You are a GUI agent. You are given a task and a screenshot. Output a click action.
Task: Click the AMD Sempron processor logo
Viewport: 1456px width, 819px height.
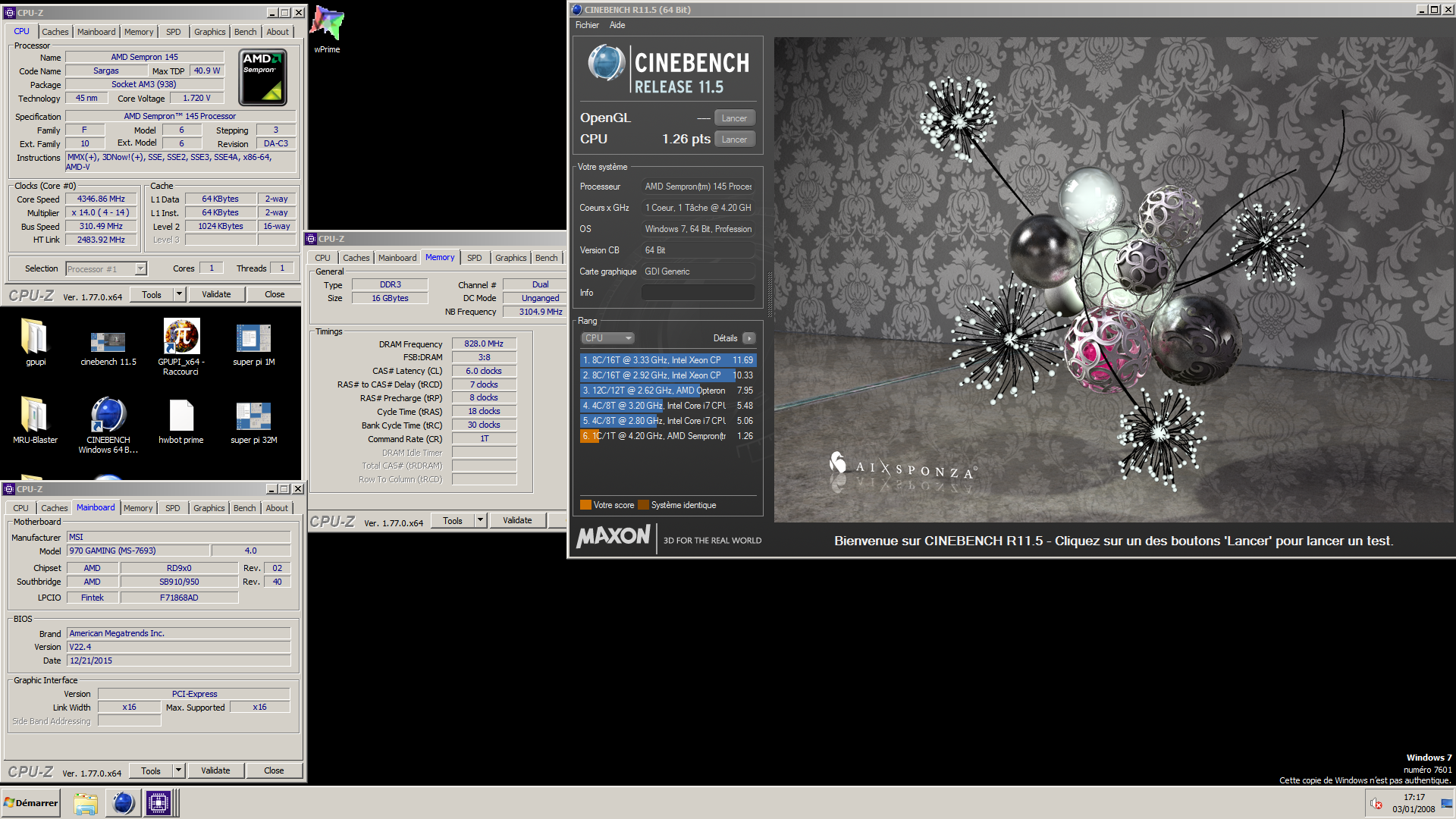(262, 77)
